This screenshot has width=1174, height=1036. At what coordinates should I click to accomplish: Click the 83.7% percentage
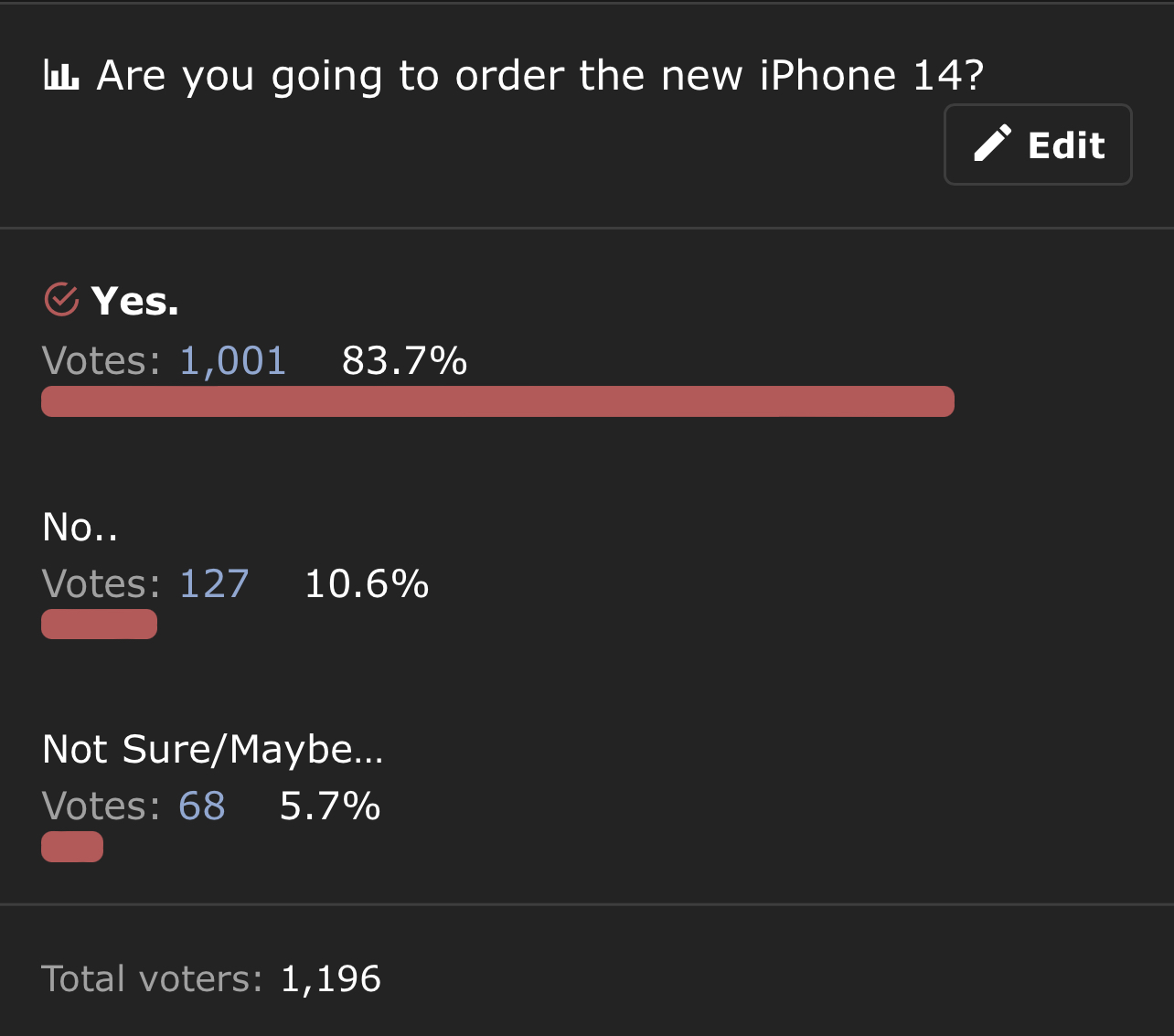pos(404,361)
